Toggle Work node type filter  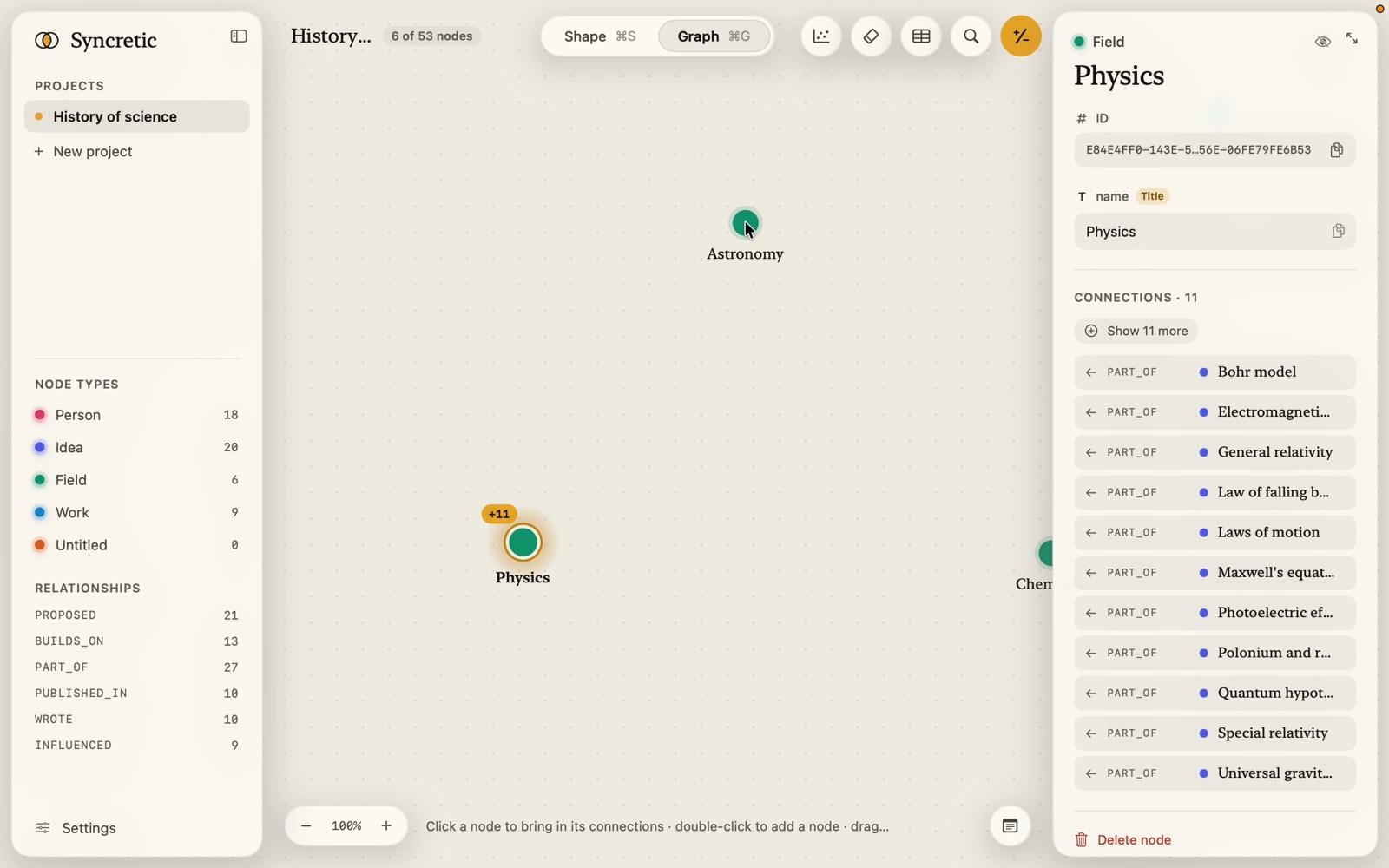click(x=136, y=513)
